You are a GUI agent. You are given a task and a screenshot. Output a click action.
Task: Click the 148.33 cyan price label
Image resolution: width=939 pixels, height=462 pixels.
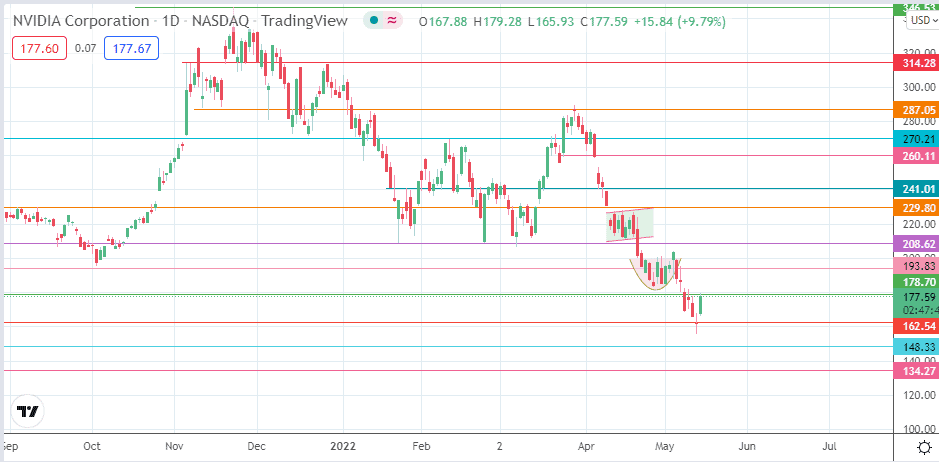[915, 346]
